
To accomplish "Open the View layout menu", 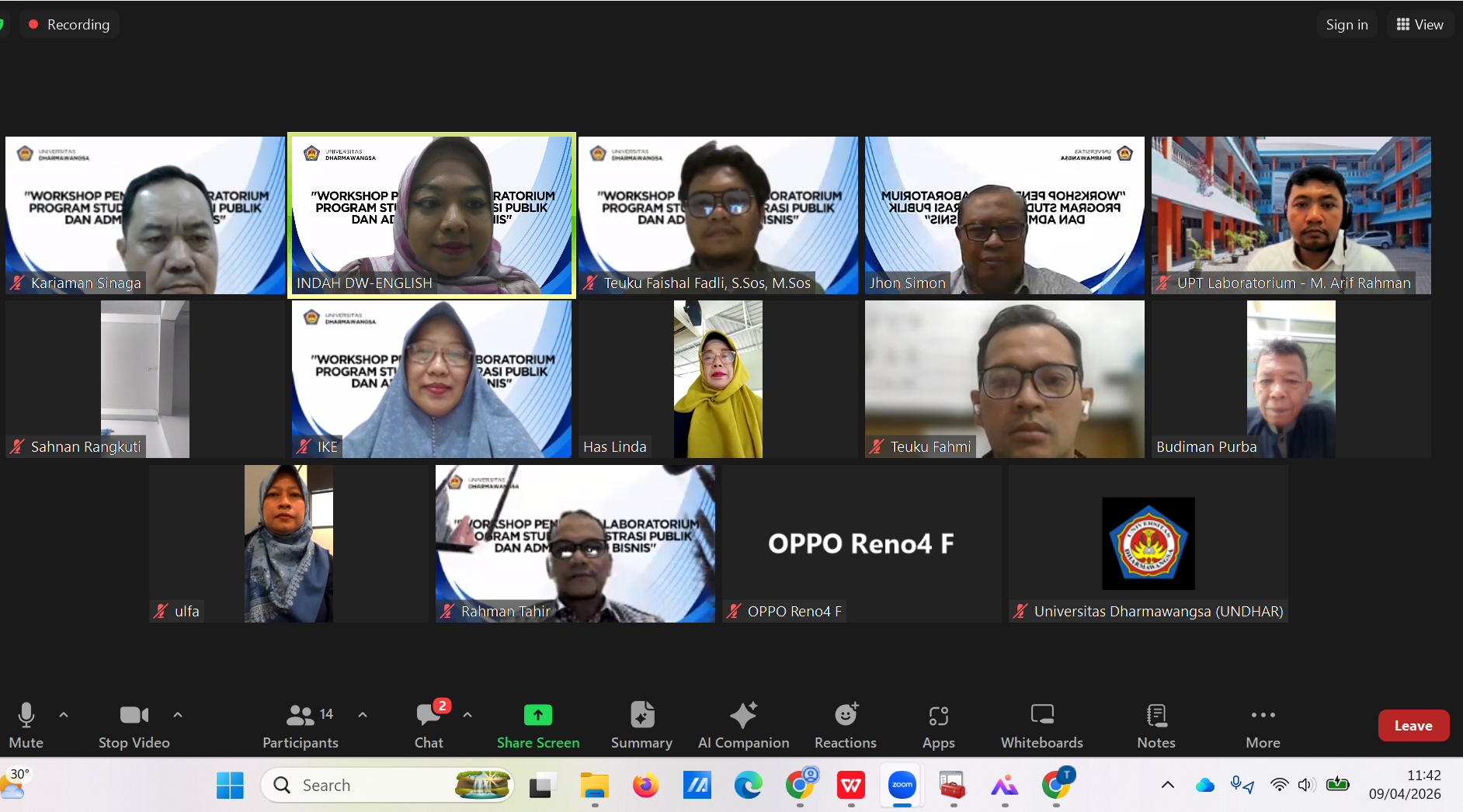I will [1420, 25].
